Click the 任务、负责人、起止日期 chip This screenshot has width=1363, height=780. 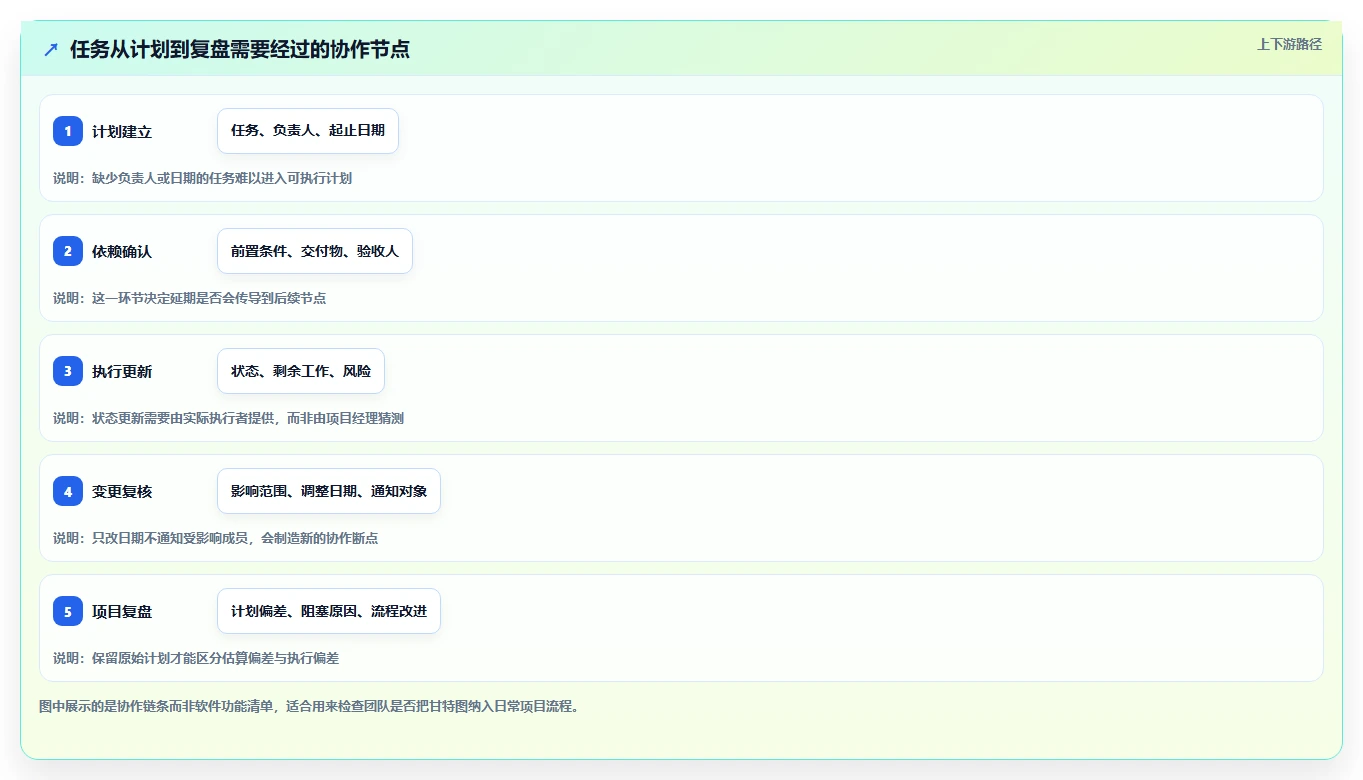click(x=308, y=131)
